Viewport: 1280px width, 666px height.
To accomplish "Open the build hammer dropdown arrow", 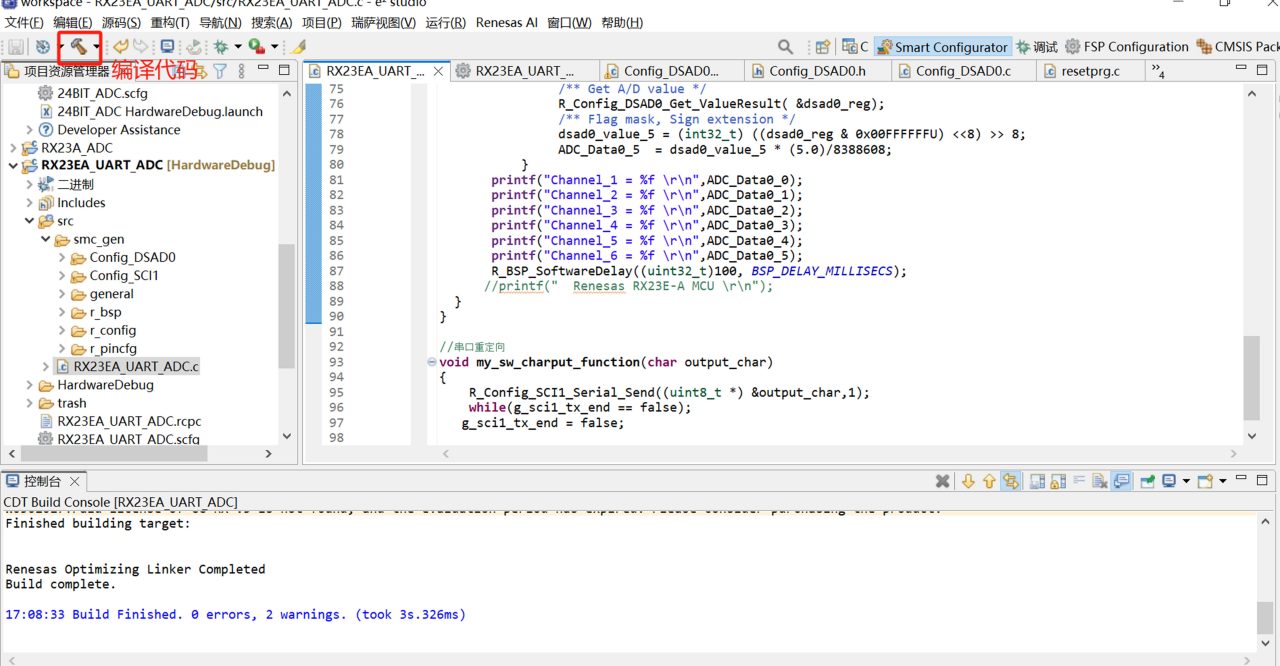I will point(96,46).
